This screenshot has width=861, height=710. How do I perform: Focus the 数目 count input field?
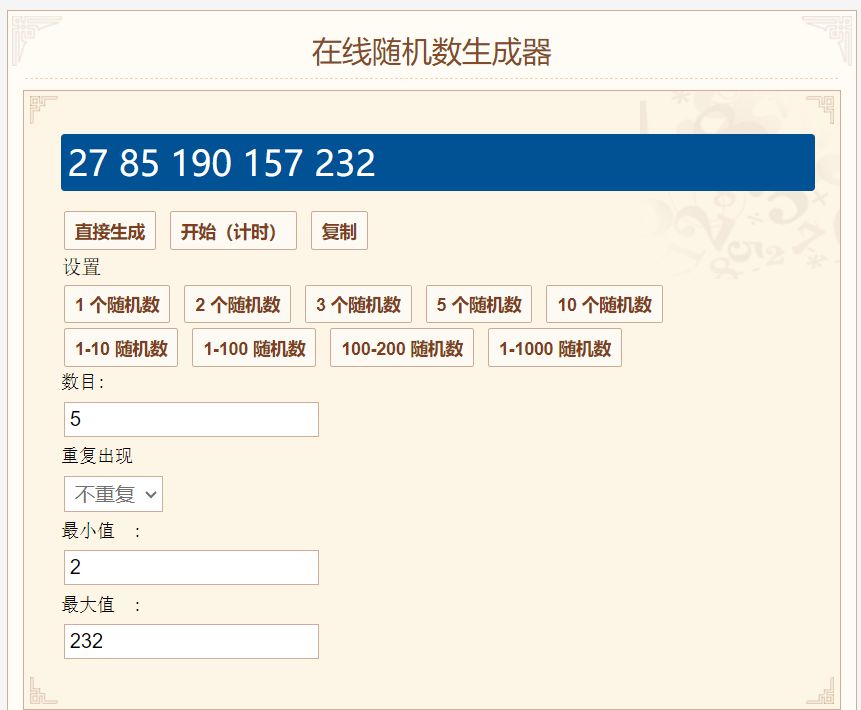click(x=191, y=420)
